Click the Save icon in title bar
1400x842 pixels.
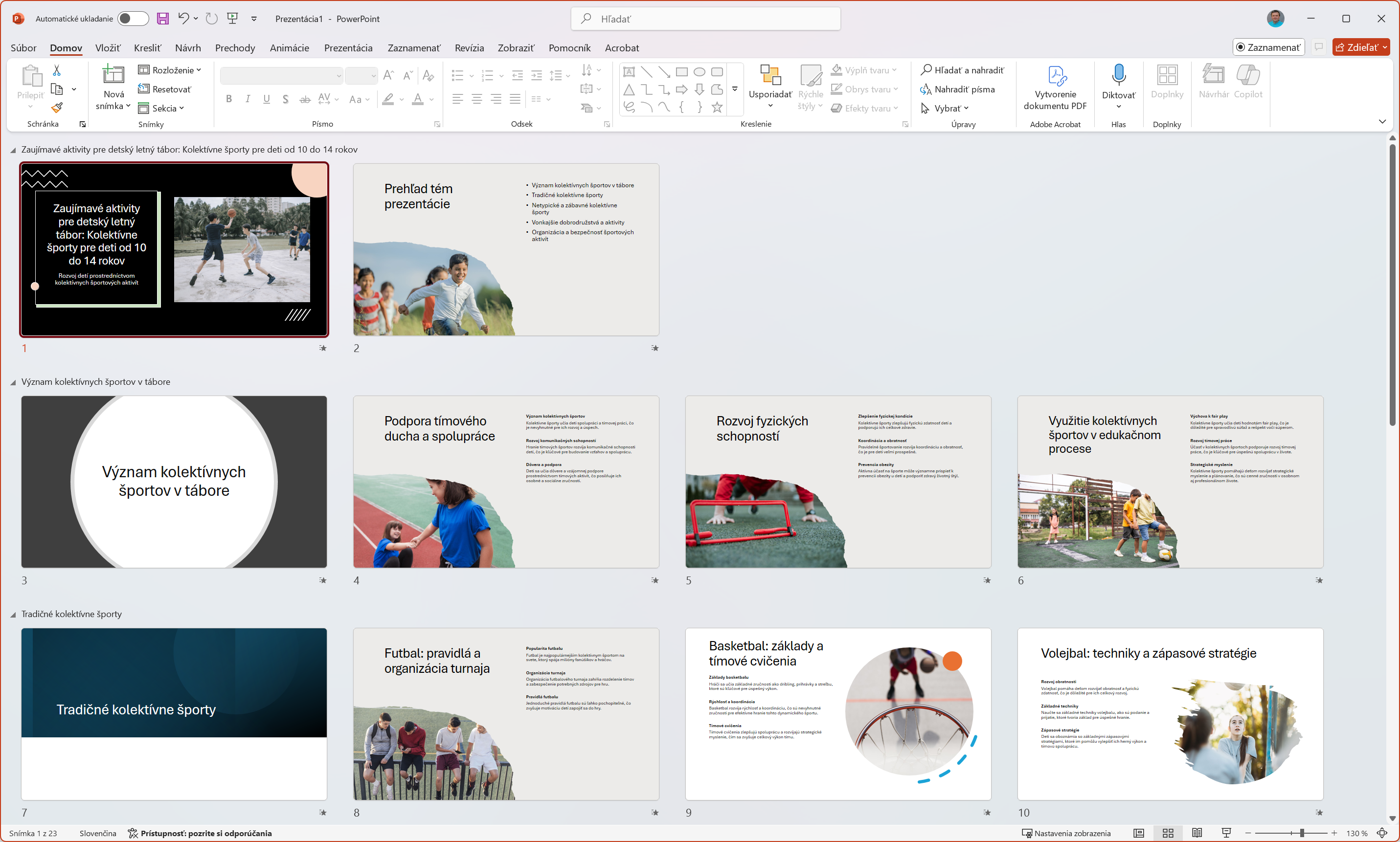(x=163, y=19)
